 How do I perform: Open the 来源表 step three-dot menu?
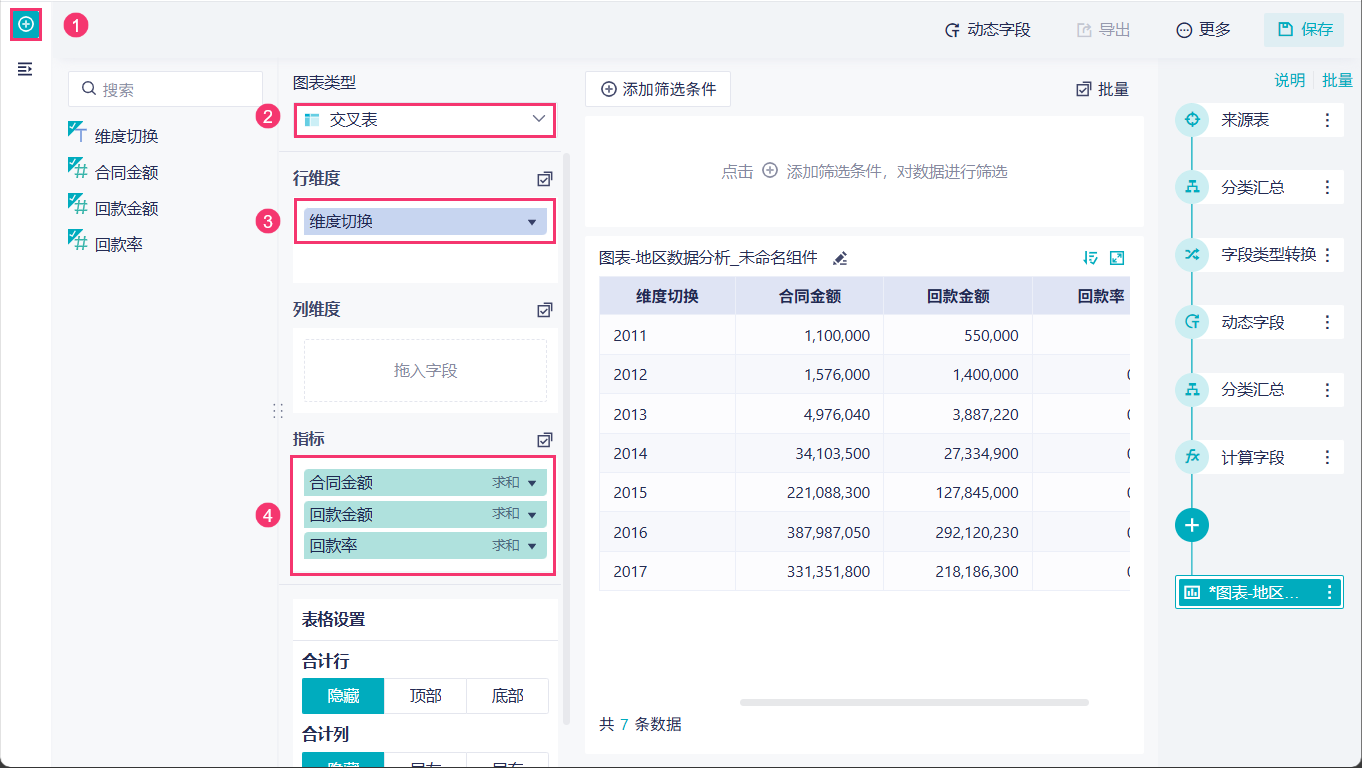tap(1327, 120)
